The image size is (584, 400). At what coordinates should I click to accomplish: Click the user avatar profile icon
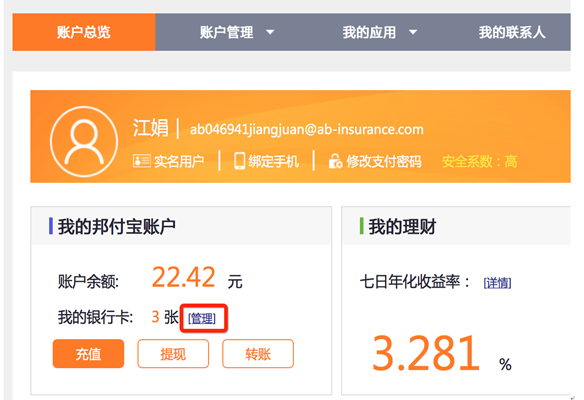coord(84,142)
